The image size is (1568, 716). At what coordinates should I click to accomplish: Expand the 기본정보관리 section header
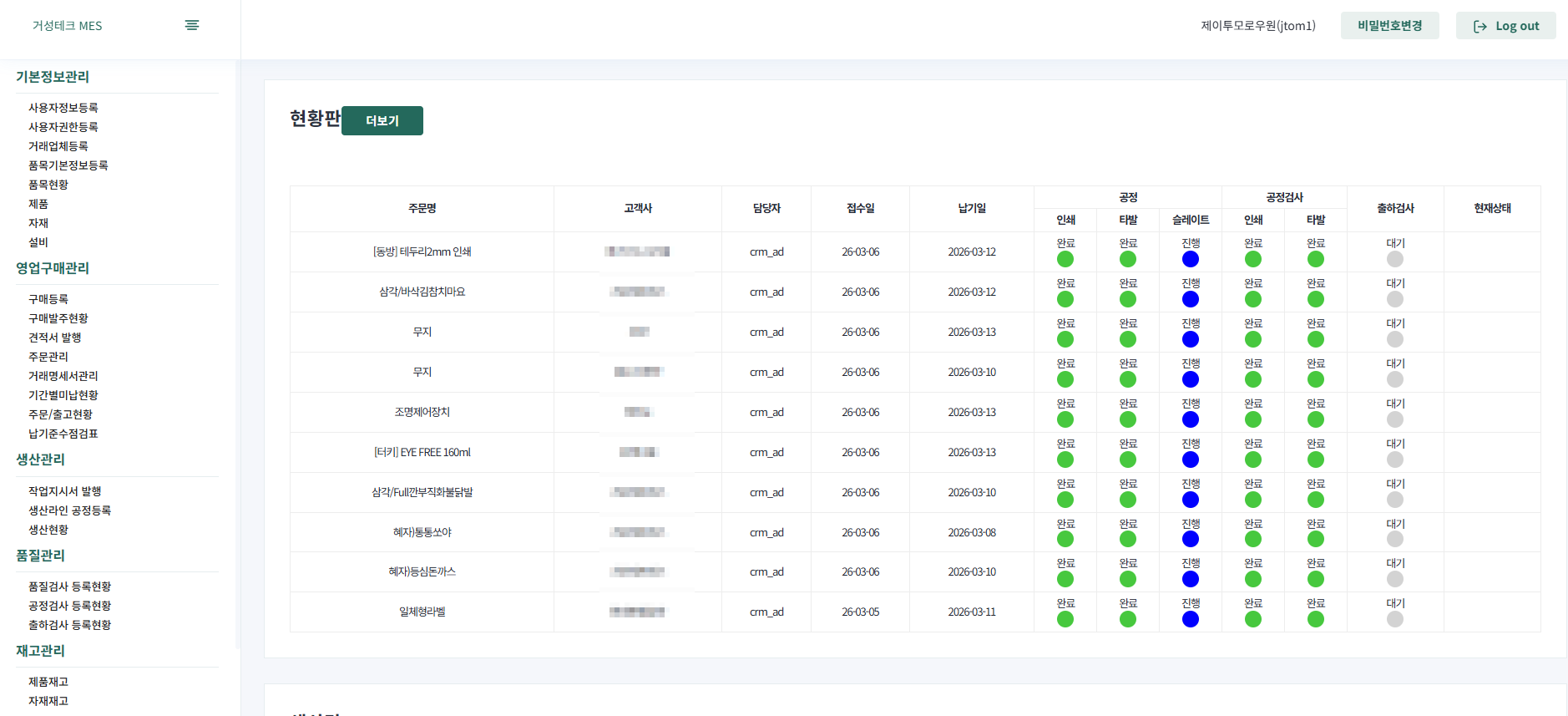pyautogui.click(x=53, y=77)
